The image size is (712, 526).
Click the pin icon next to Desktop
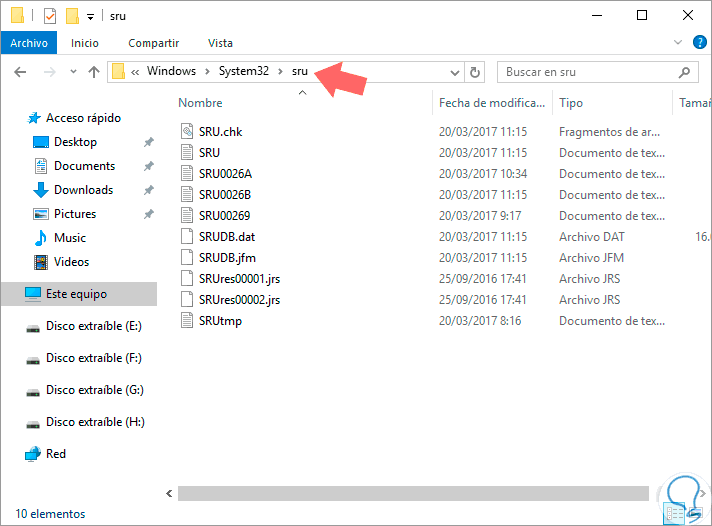click(148, 142)
